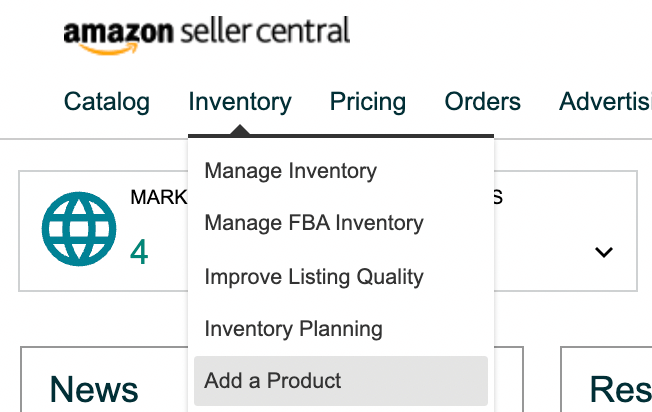Viewport: 652px width, 412px height.
Task: Click the 'seller central' text in header
Action: point(266,31)
